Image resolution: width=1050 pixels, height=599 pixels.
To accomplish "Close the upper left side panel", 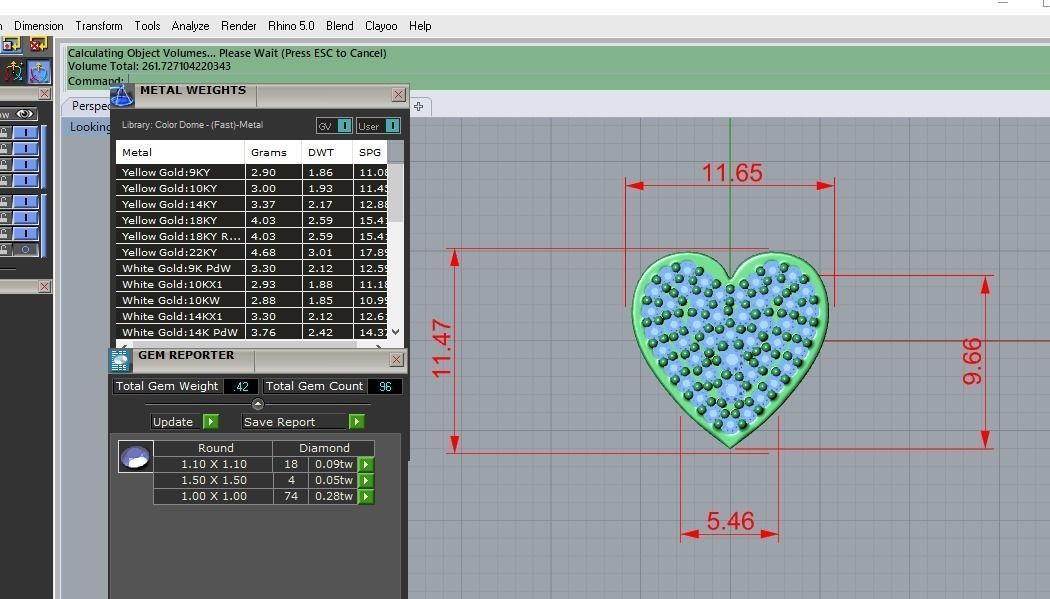I will [44, 94].
